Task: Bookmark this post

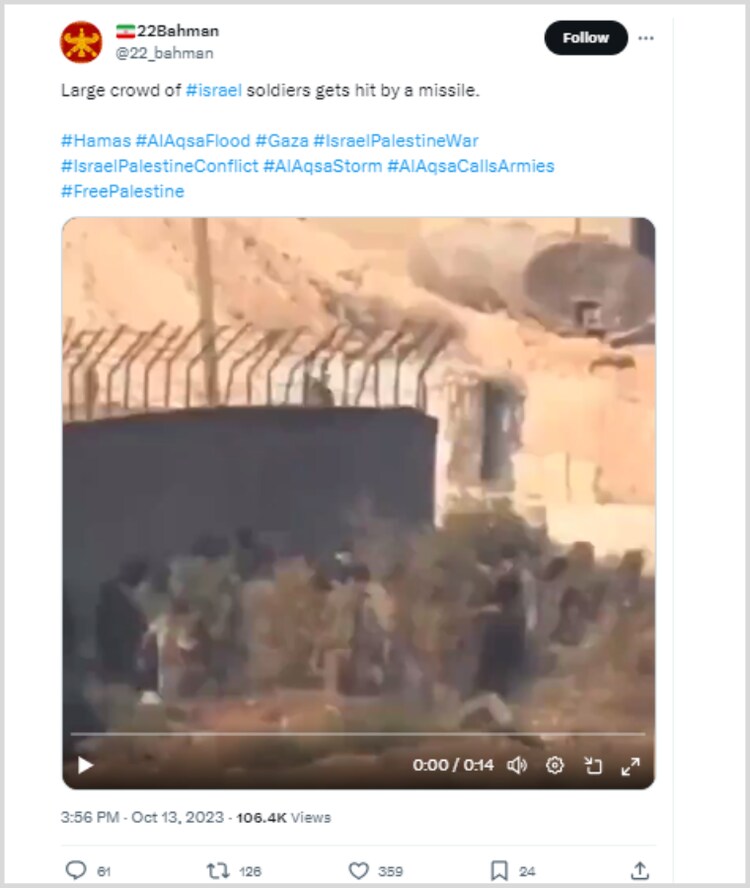Action: (x=499, y=870)
